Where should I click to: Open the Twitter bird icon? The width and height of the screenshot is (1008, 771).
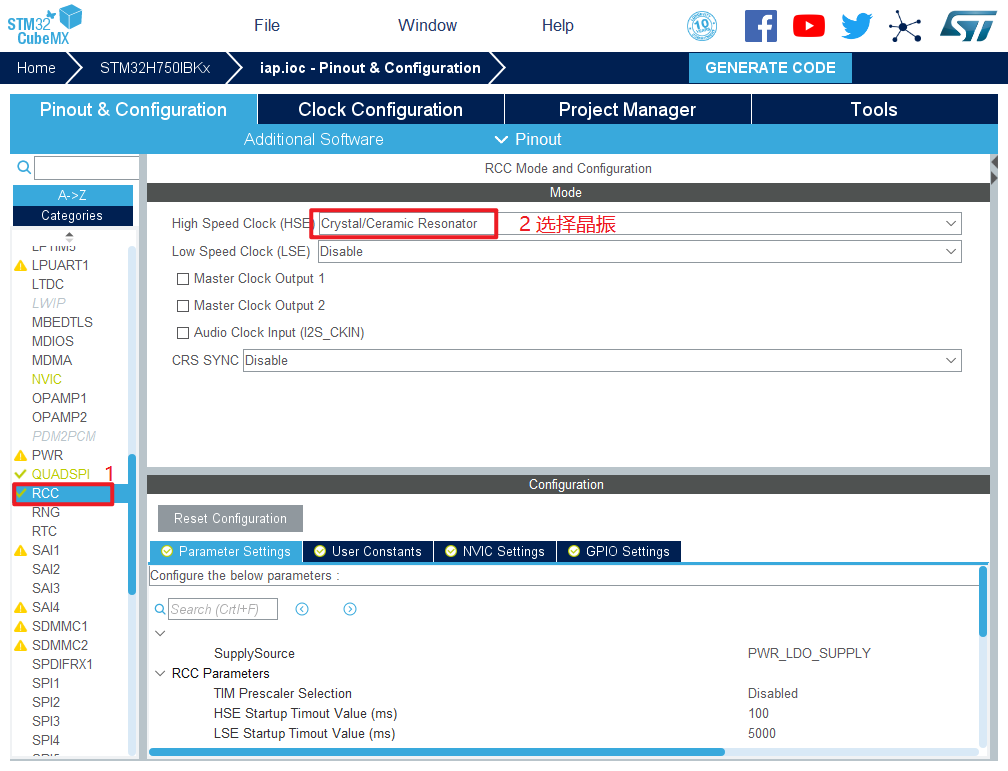click(857, 26)
